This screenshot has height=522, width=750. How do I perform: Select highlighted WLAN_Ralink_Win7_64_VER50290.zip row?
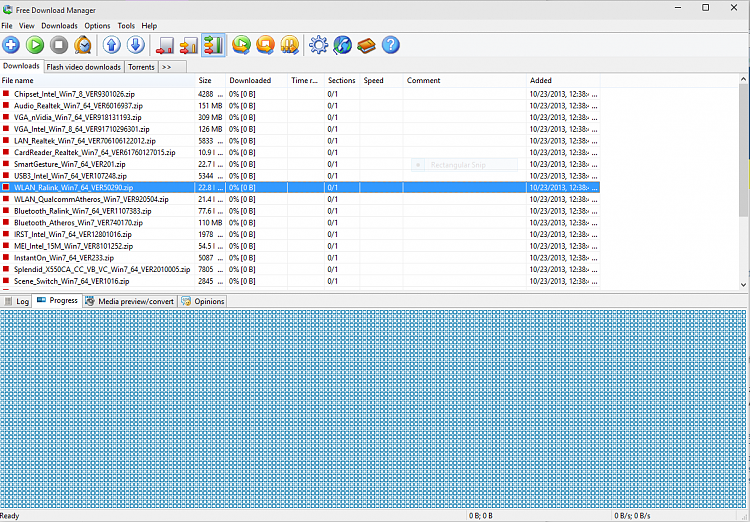[300, 188]
